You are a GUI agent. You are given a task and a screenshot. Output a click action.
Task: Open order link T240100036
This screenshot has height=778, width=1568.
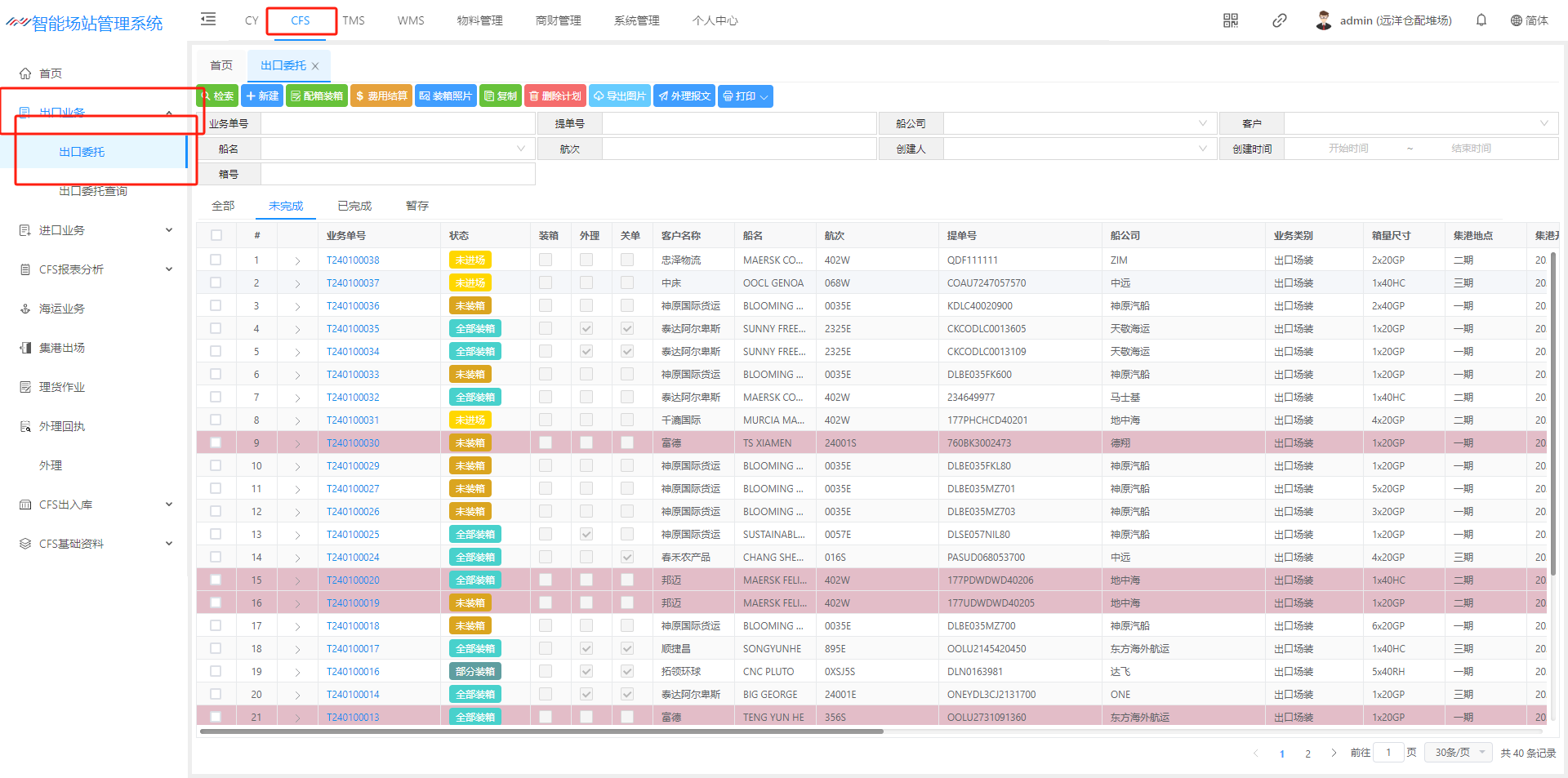(x=353, y=305)
